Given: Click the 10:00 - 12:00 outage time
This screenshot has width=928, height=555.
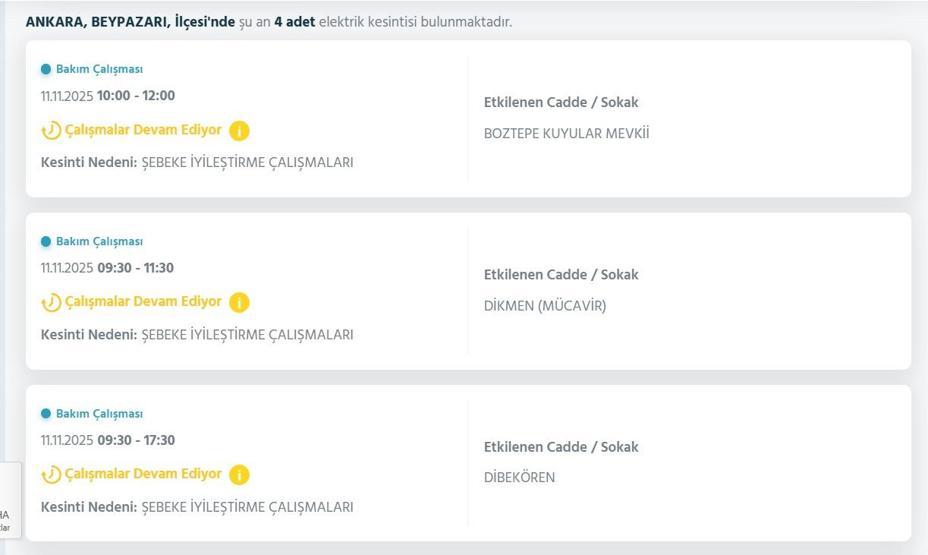Looking at the screenshot, I should [x=135, y=96].
